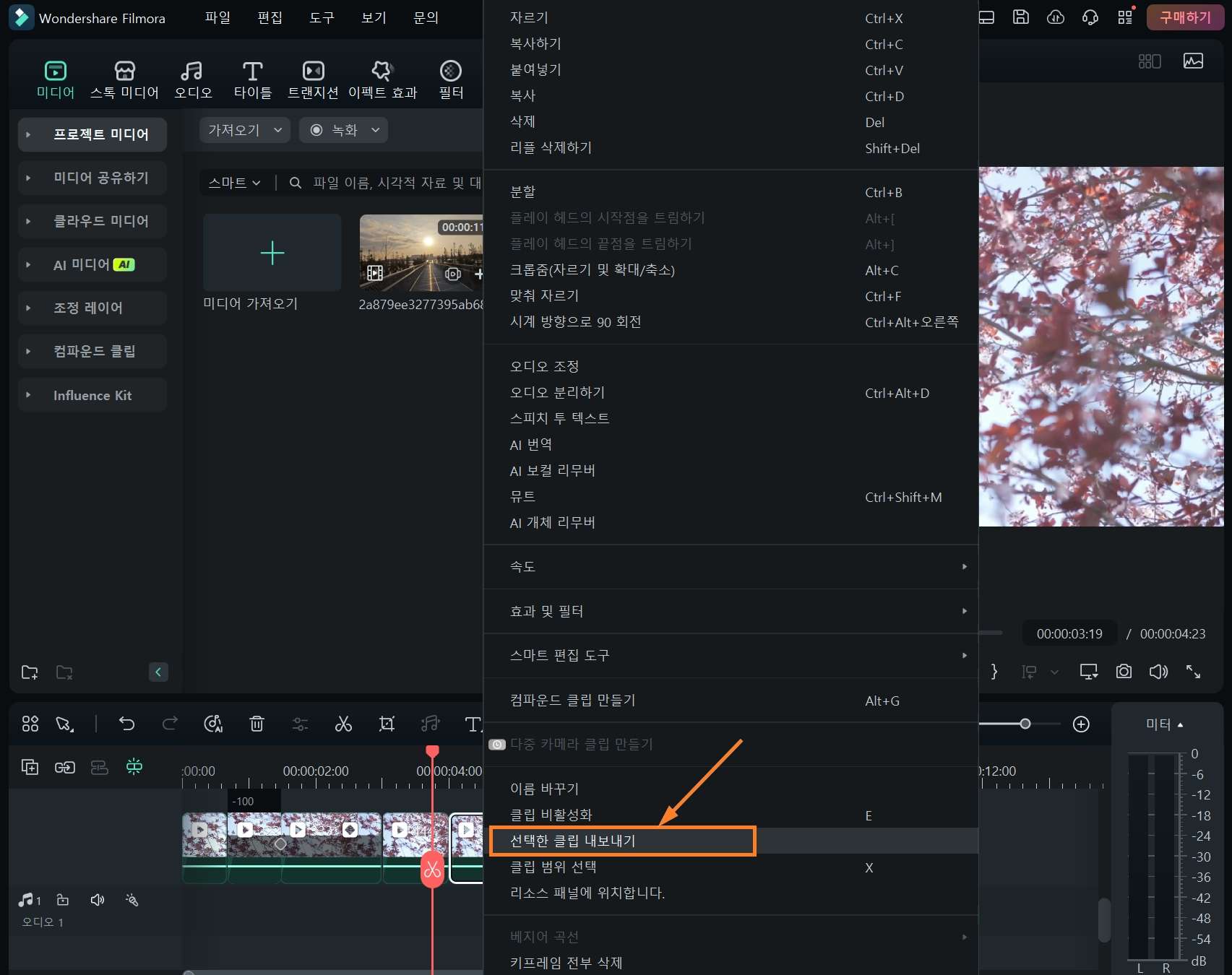Viewport: 1232px width, 975px height.
Task: Click the scissors split icon
Action: 343,724
